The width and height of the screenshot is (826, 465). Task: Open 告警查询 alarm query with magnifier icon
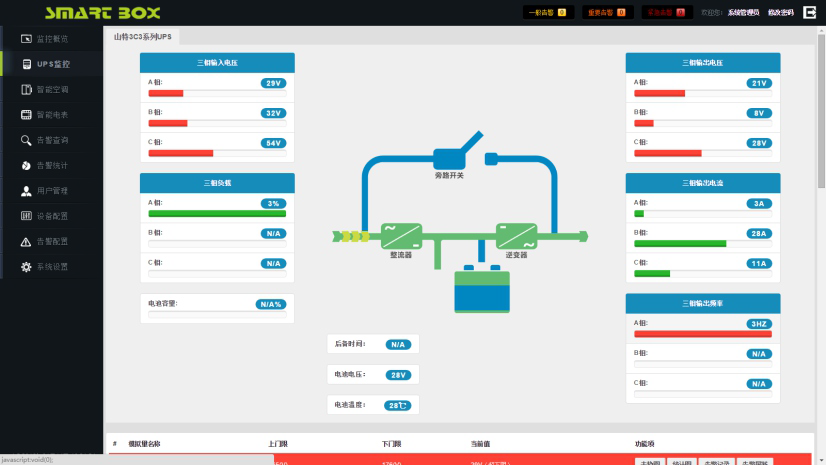click(52, 140)
